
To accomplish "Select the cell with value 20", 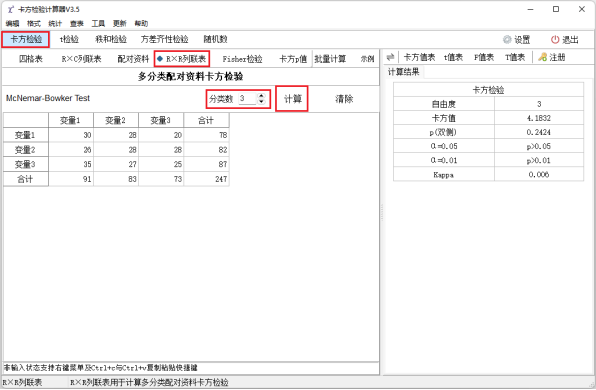I will pyautogui.click(x=161, y=135).
